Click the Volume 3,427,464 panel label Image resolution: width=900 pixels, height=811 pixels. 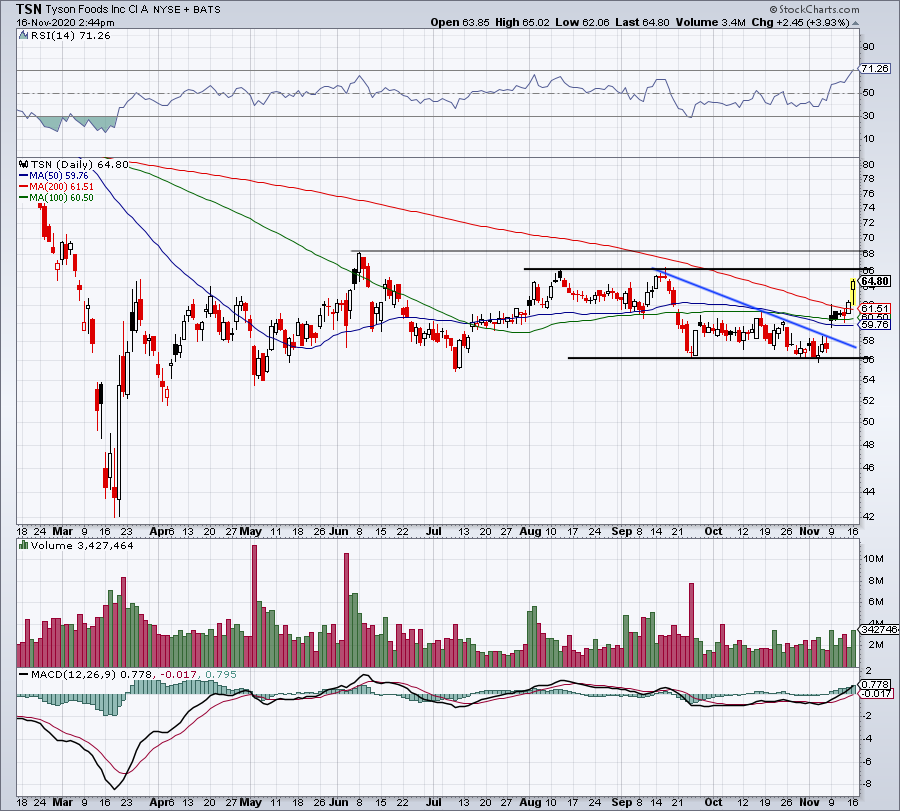(x=82, y=545)
